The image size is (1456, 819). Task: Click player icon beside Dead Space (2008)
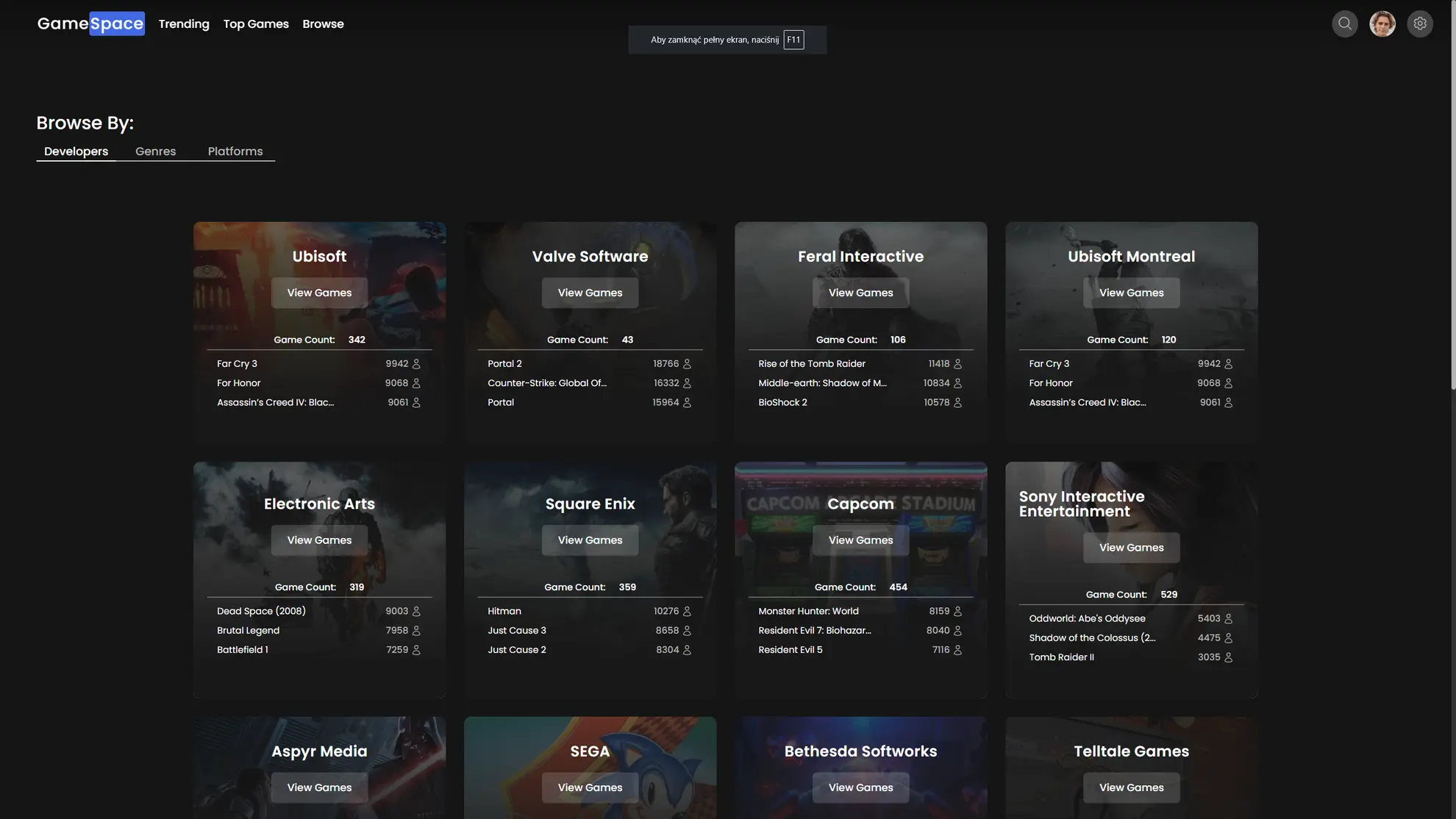(416, 612)
